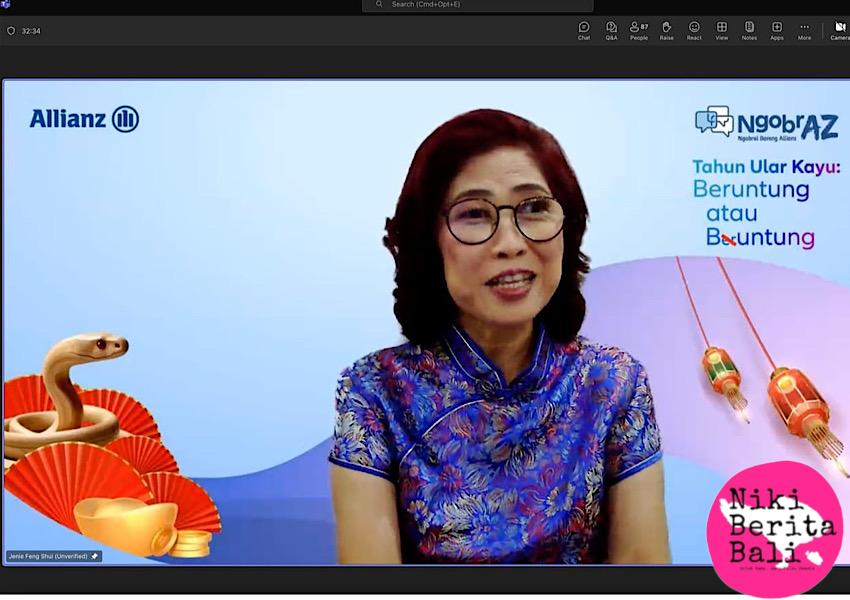Click the pin icon beside Jenie Feng Shui
The height and width of the screenshot is (600, 850).
95,556
